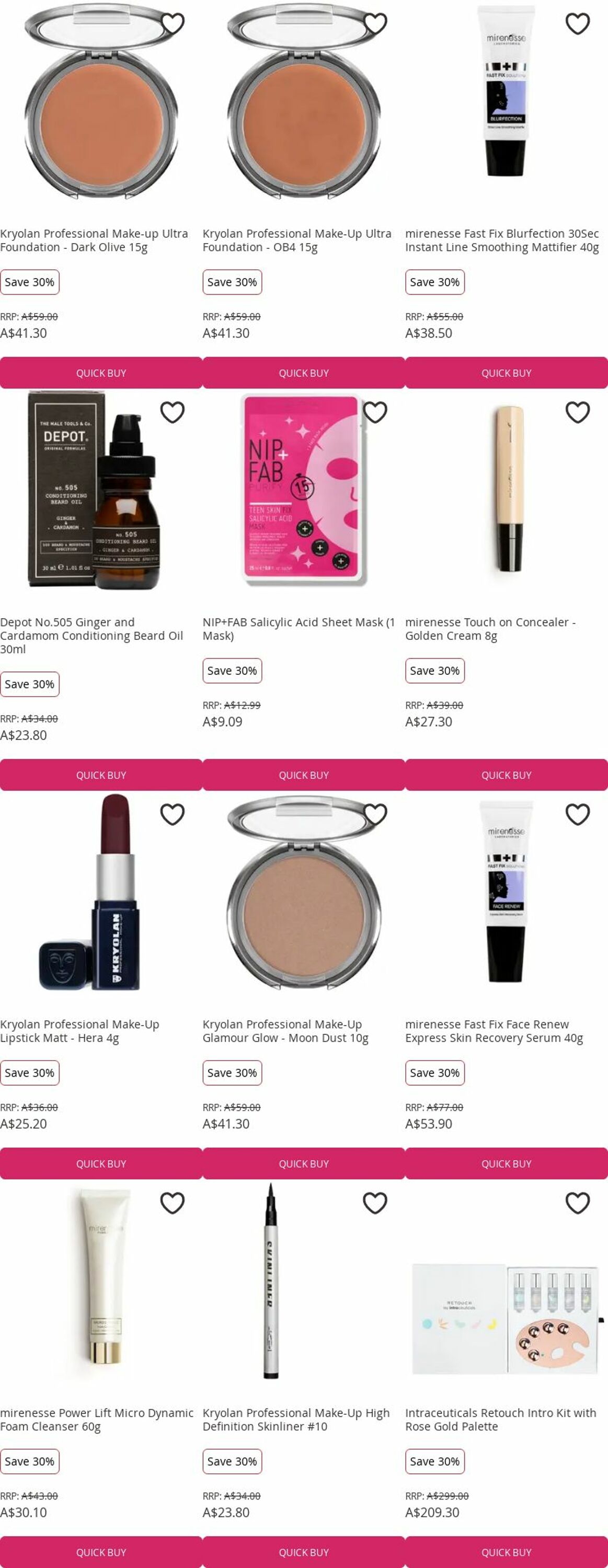Tap wishlist heart on Kryolan OB4 foundation
The width and height of the screenshot is (608, 1568).
375,24
